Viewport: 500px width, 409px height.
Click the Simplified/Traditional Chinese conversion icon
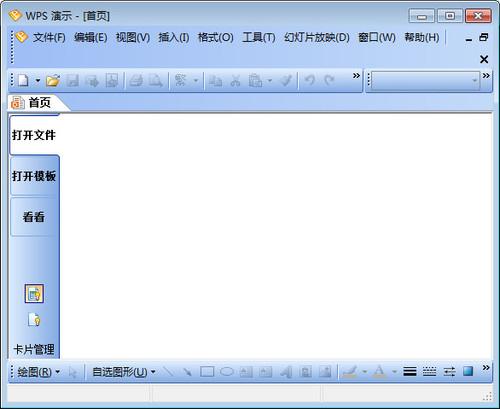(181, 81)
